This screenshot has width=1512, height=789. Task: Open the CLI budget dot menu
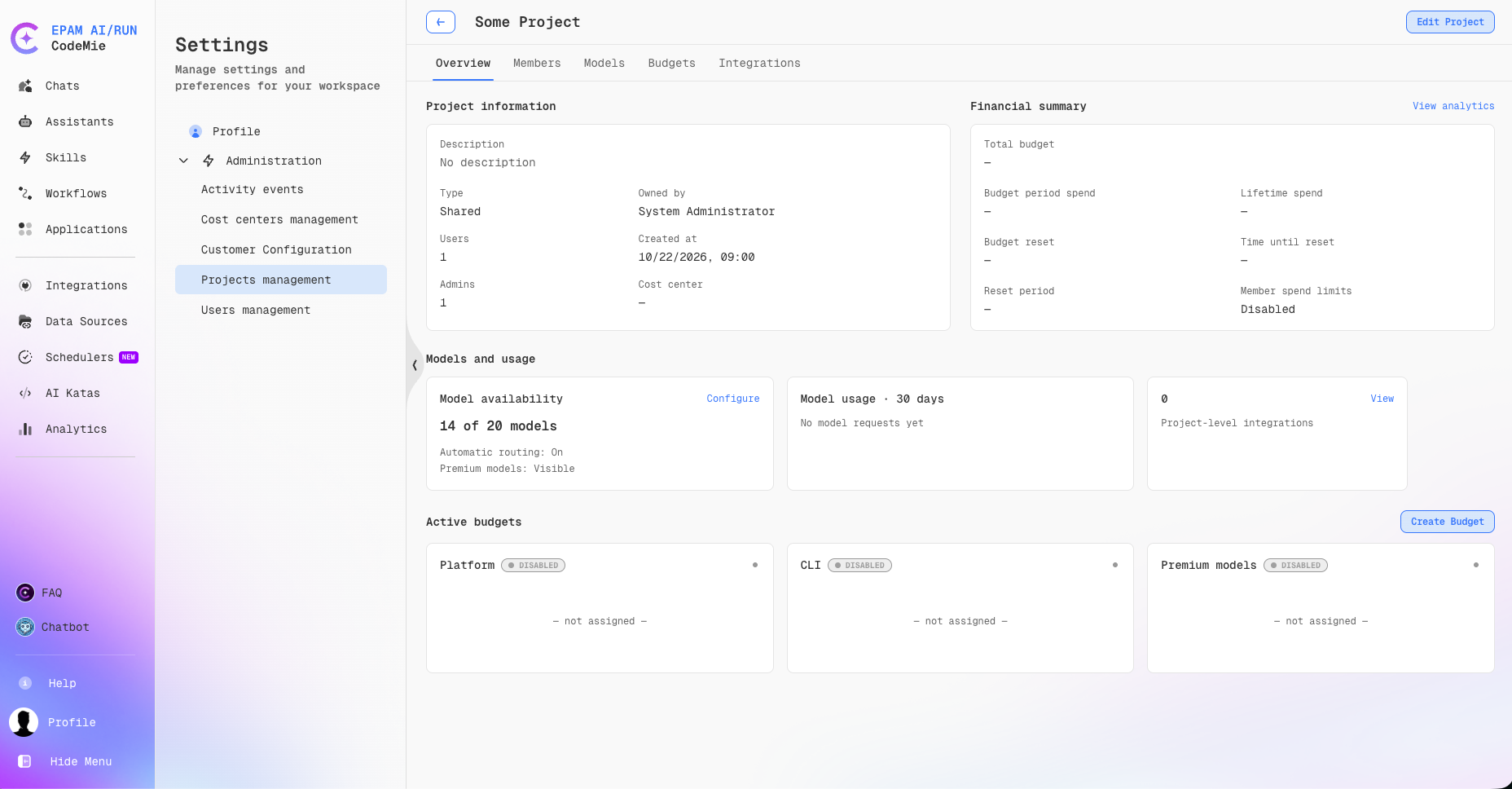click(x=1115, y=565)
